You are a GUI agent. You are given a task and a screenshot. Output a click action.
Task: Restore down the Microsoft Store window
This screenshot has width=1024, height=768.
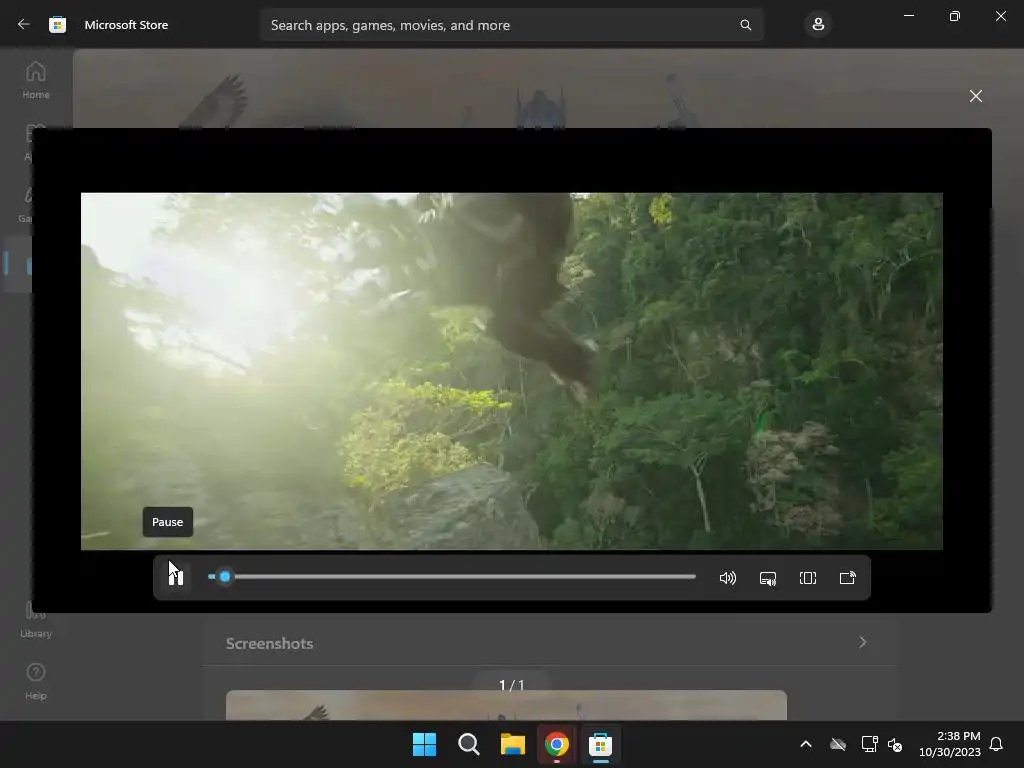955,16
